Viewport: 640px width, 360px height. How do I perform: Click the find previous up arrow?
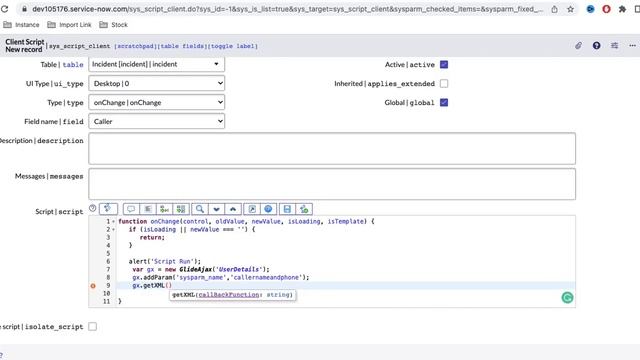coord(233,209)
